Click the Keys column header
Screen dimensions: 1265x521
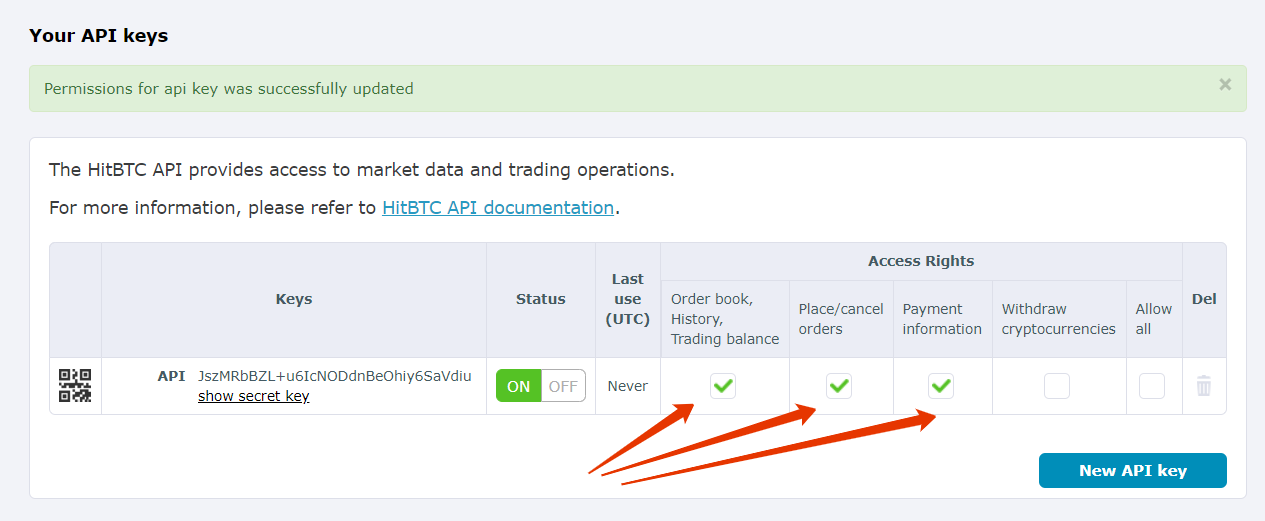[x=294, y=299]
